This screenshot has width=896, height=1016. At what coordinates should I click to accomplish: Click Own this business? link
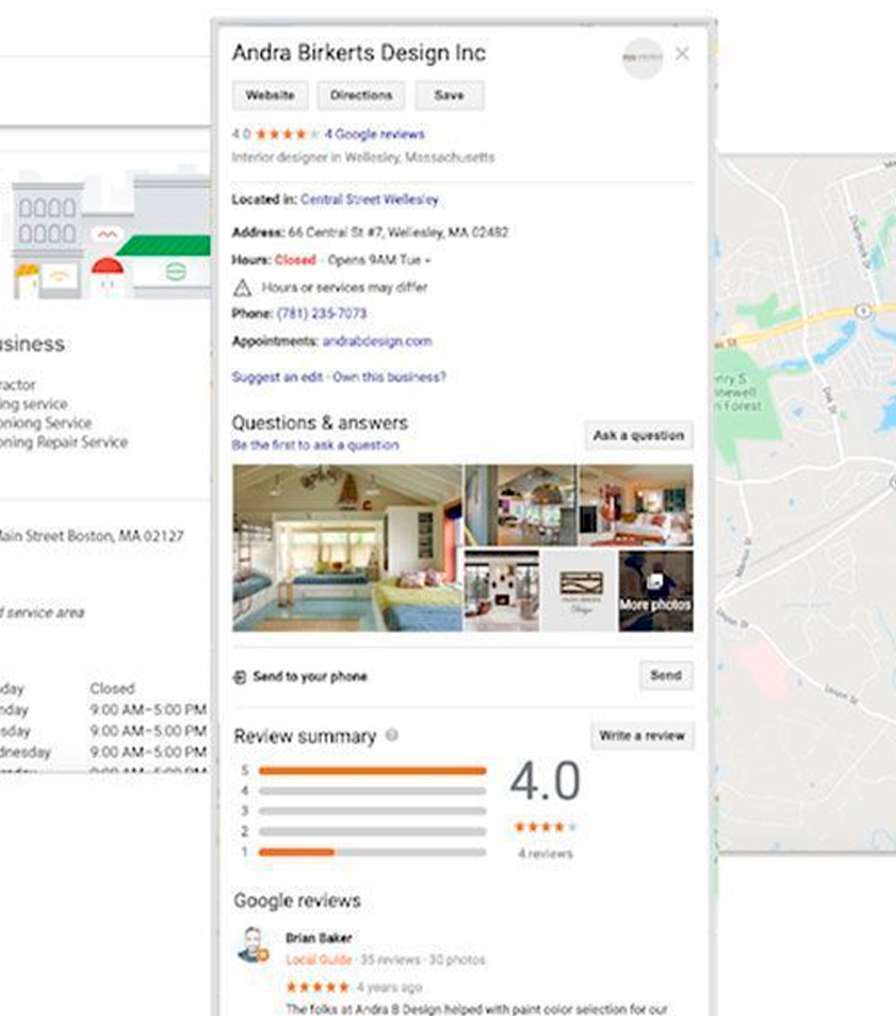(389, 377)
